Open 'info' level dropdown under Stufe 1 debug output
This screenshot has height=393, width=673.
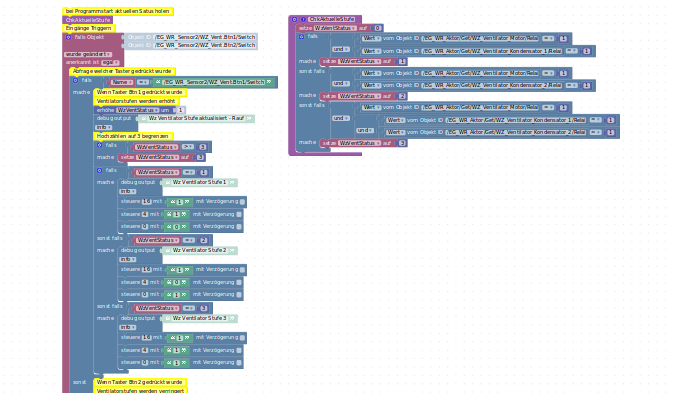pyautogui.click(x=128, y=191)
